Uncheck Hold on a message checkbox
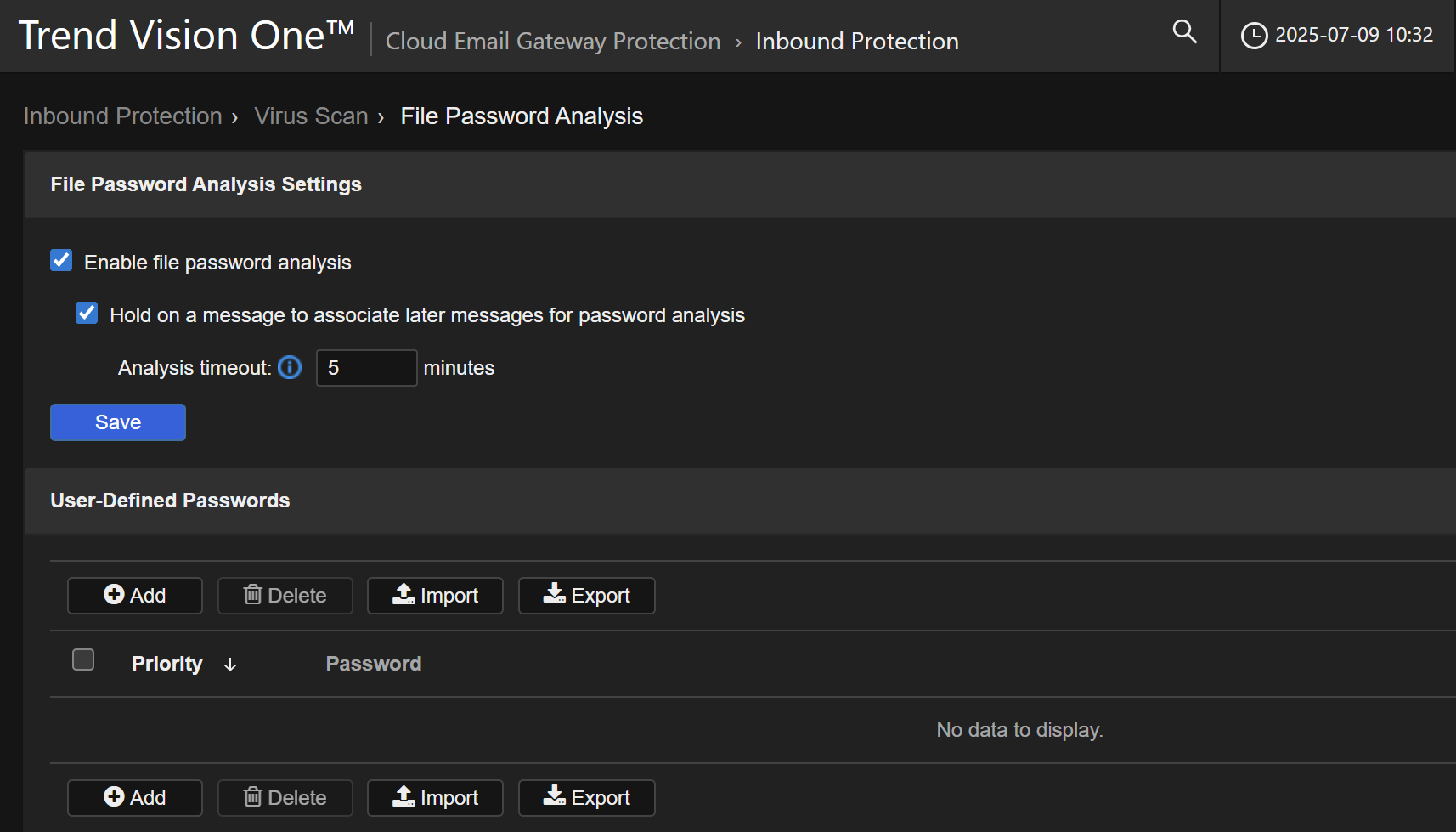The image size is (1456, 832). [87, 314]
